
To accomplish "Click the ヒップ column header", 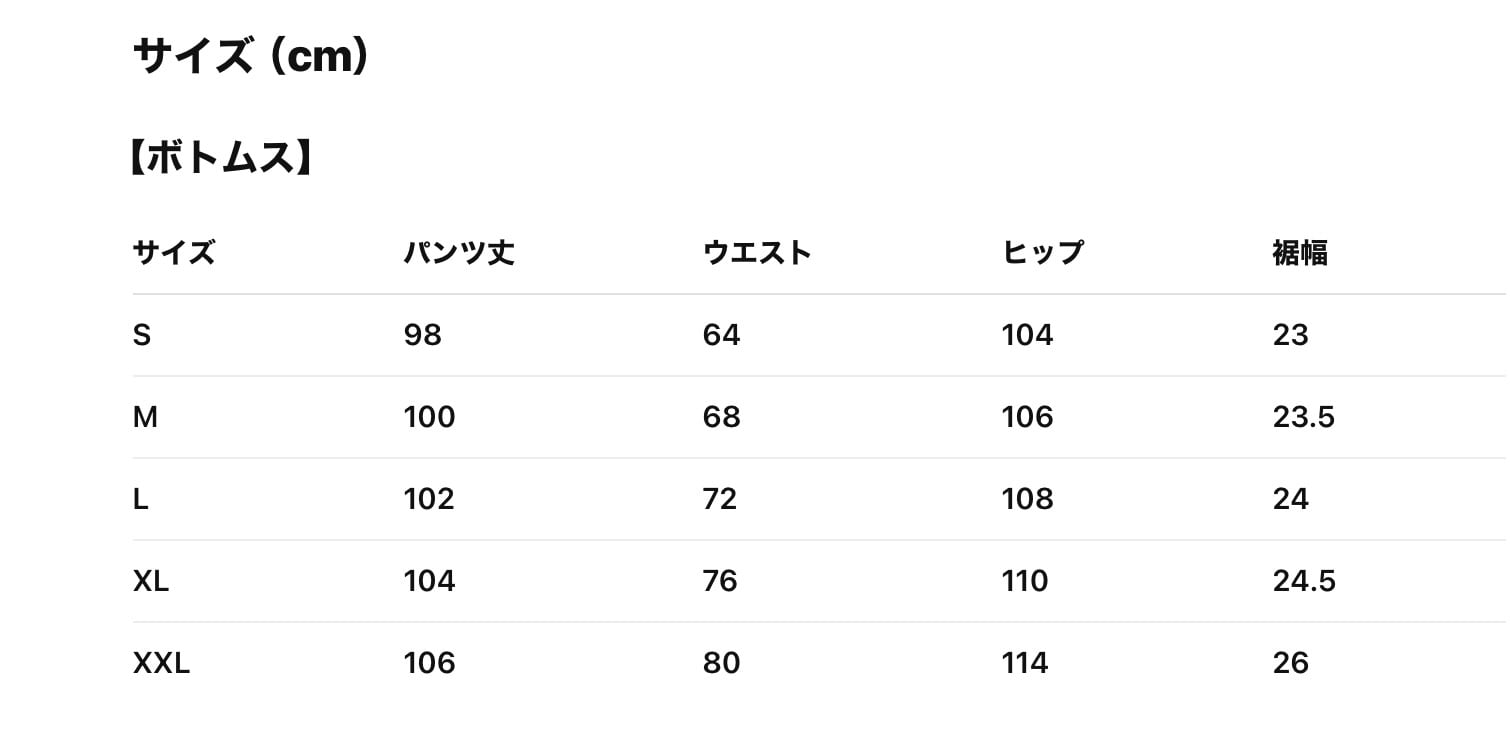I will tap(1042, 253).
